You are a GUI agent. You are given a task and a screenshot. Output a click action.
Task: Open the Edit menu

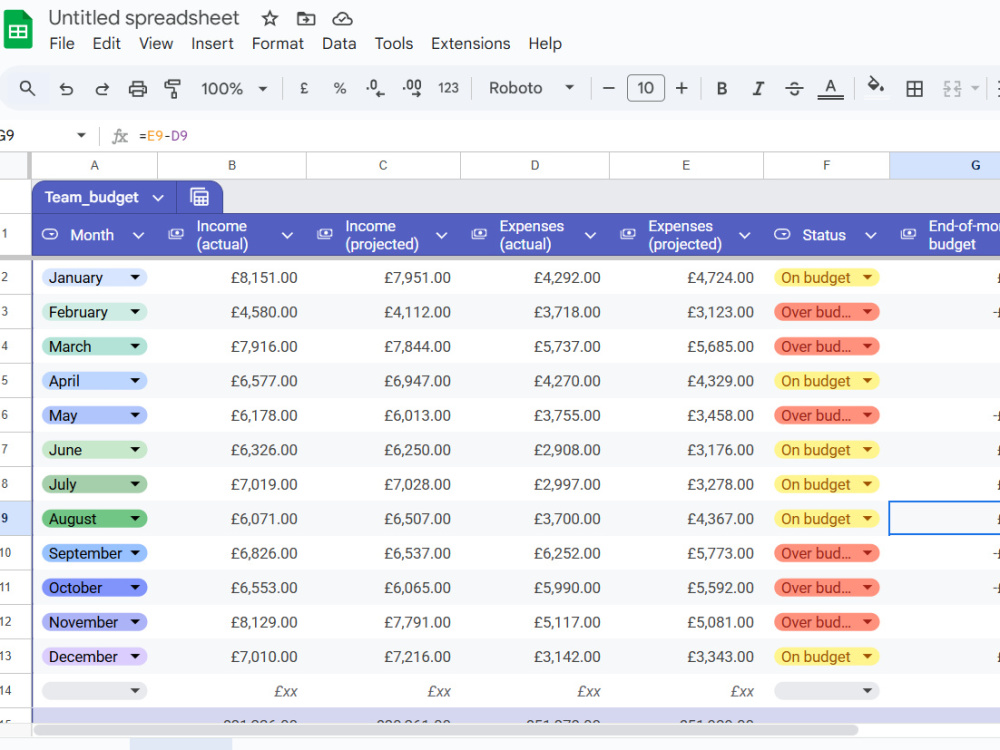107,43
